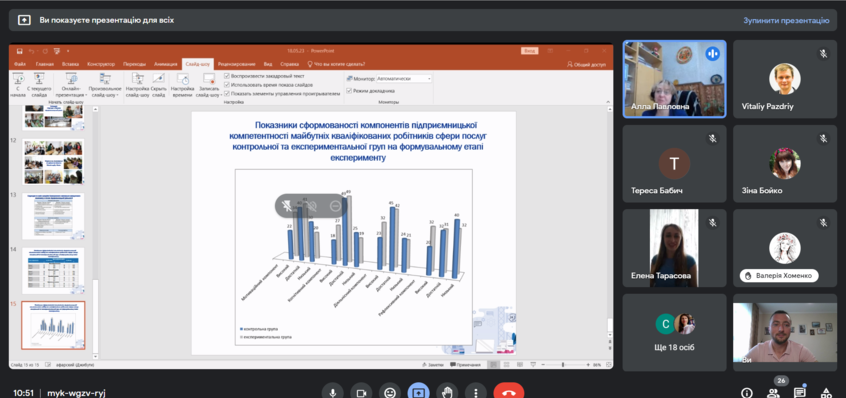The image size is (846, 398).
Task: Click Елена Тарасова video tile
Action: (674, 248)
